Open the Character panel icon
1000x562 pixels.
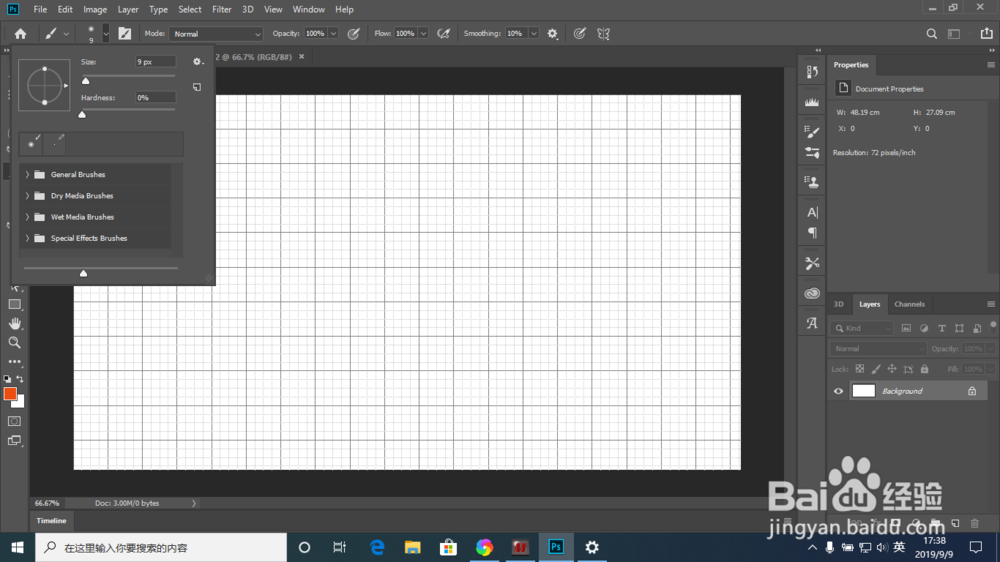point(812,212)
